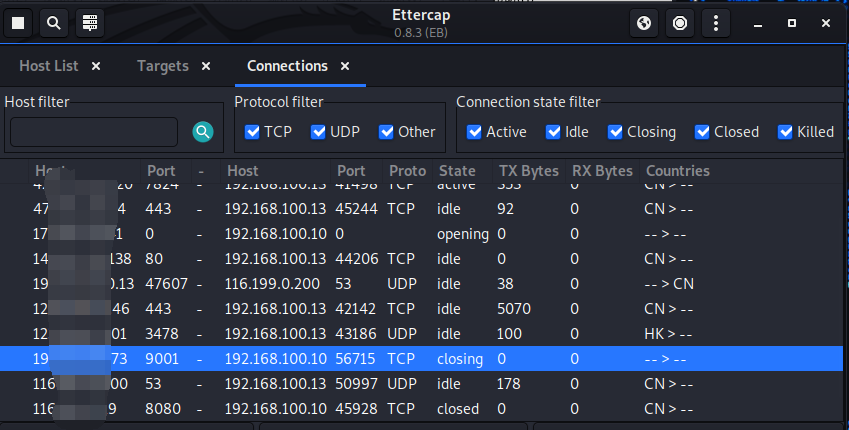Viewport: 849px width, 430px height.
Task: Select the Connections tab
Action: (287, 66)
